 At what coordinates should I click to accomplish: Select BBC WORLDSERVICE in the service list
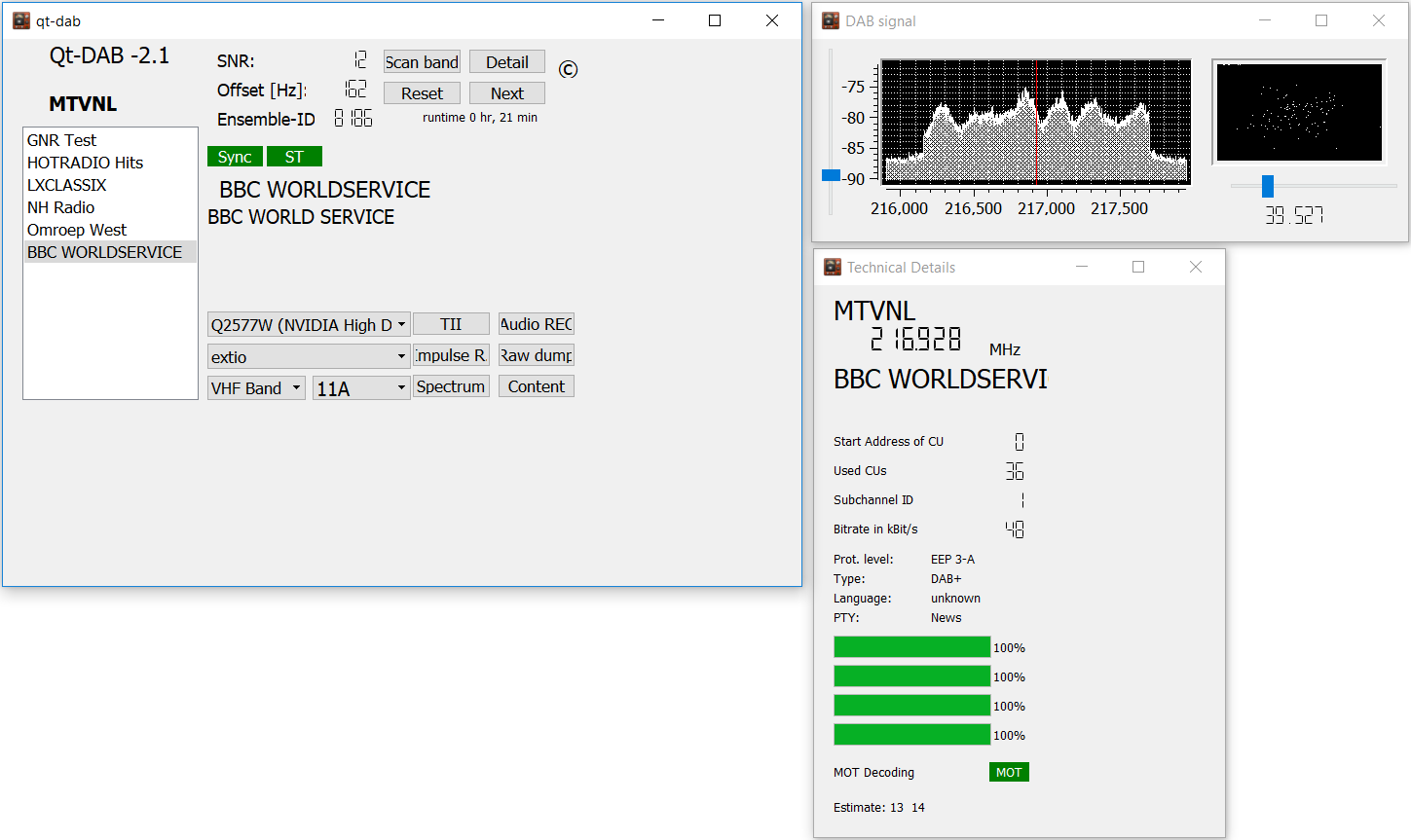(110, 252)
